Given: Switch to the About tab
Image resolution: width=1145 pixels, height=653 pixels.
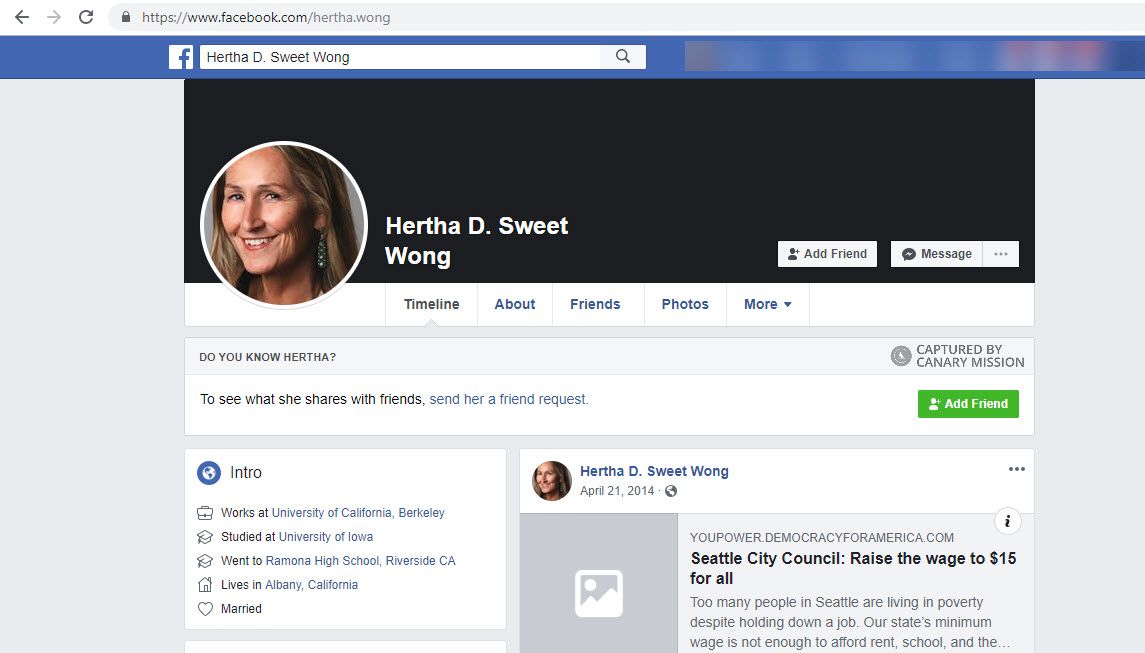Looking at the screenshot, I should 514,304.
